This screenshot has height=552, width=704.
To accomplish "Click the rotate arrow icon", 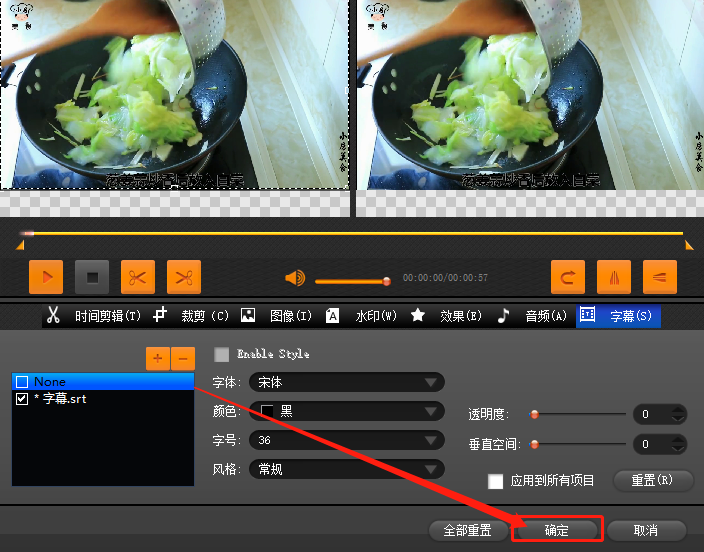I will tap(568, 277).
